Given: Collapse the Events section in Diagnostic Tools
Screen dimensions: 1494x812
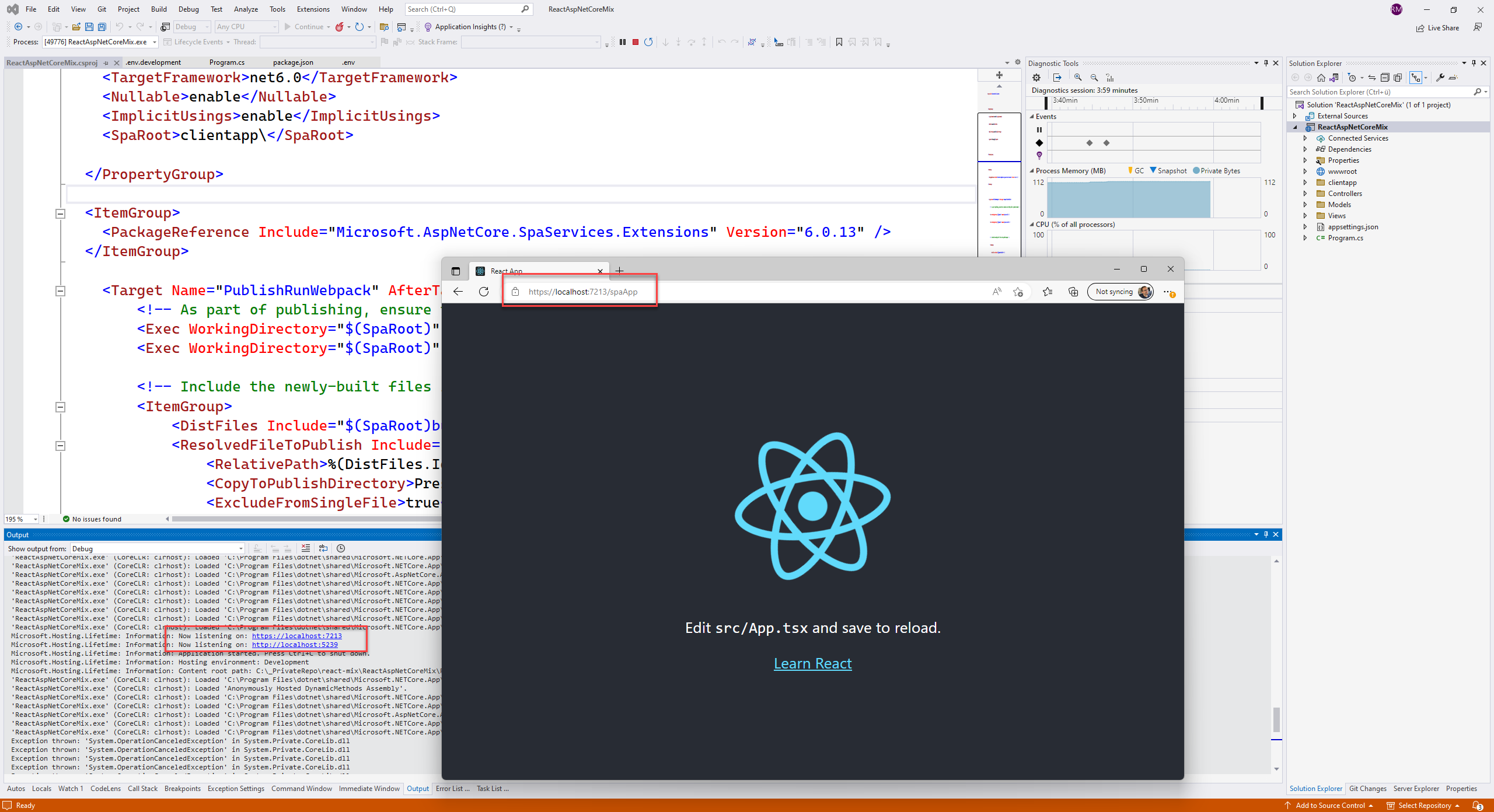Looking at the screenshot, I should [1032, 117].
